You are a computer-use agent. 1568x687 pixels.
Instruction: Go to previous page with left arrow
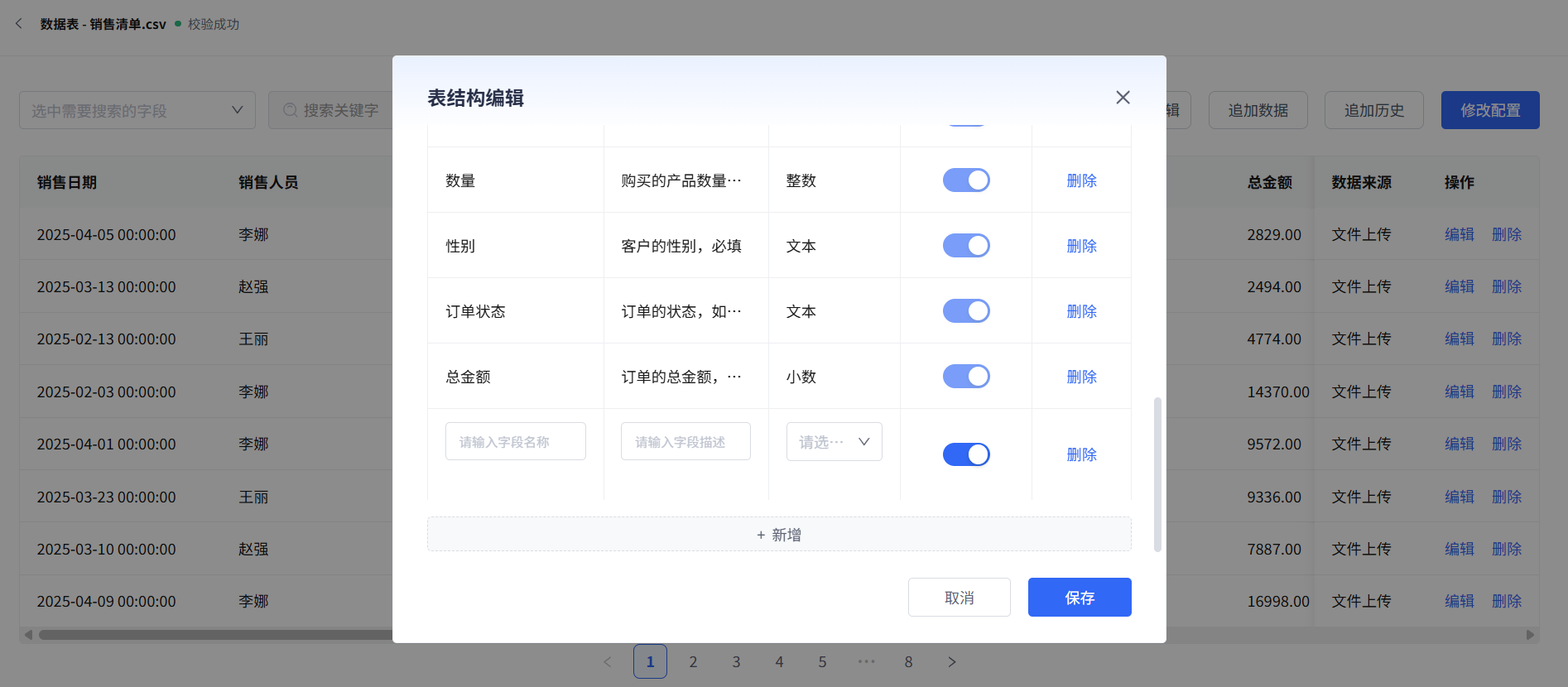coord(608,661)
